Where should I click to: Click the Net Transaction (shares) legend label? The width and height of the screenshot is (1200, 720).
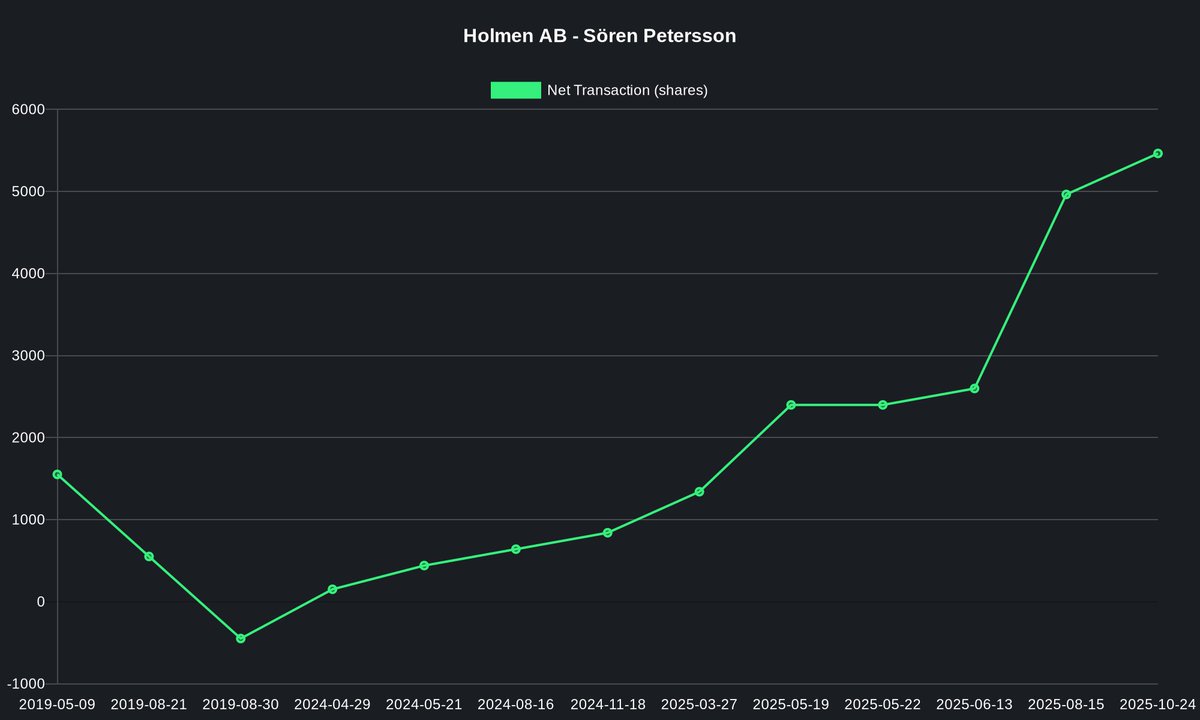tap(627, 90)
